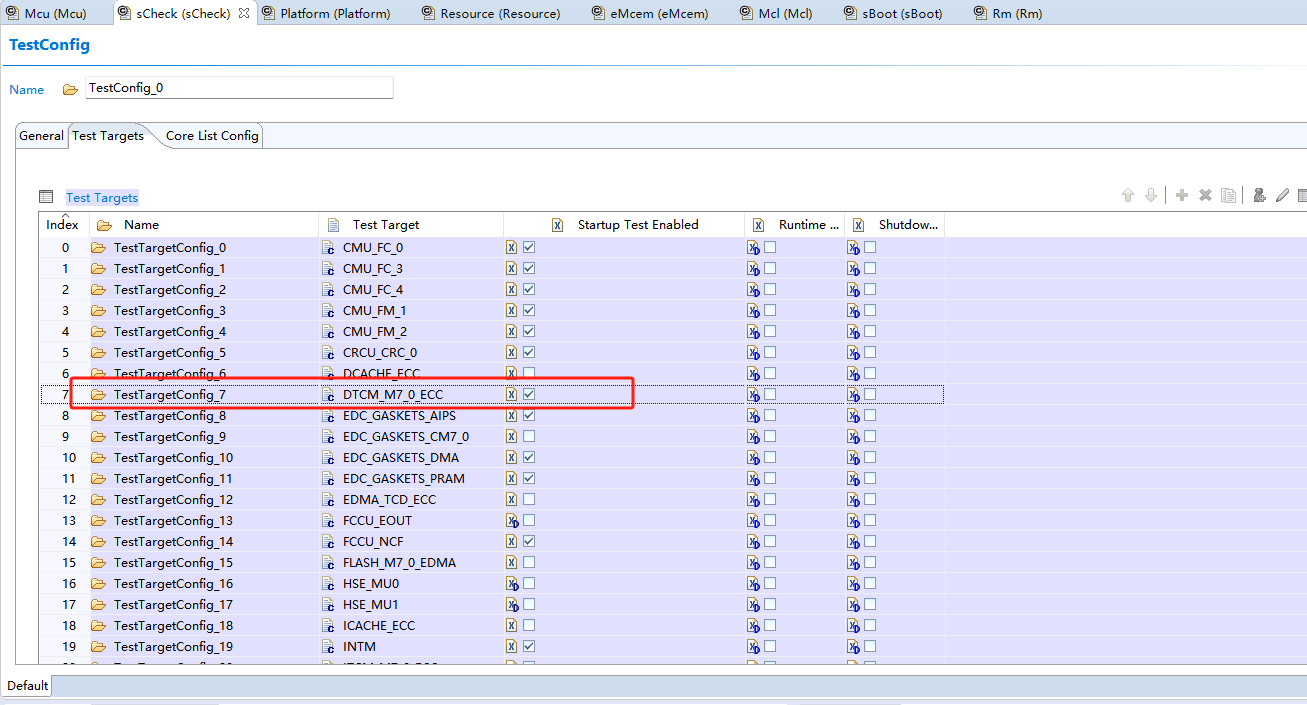Click the table icon left of Test Targets heading
The width and height of the screenshot is (1307, 705).
46,197
